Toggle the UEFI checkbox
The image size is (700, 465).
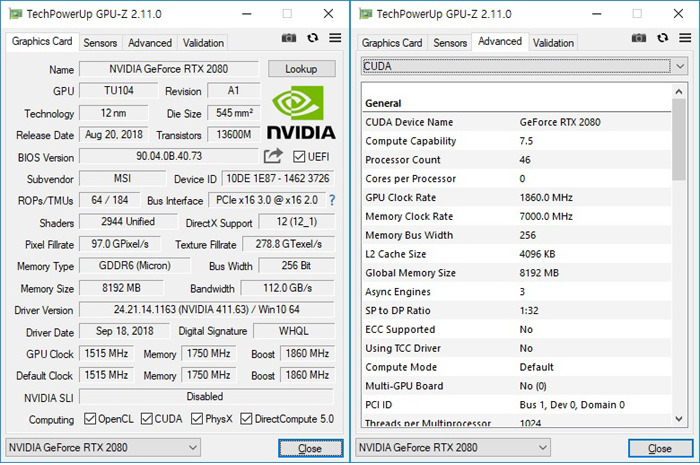299,157
